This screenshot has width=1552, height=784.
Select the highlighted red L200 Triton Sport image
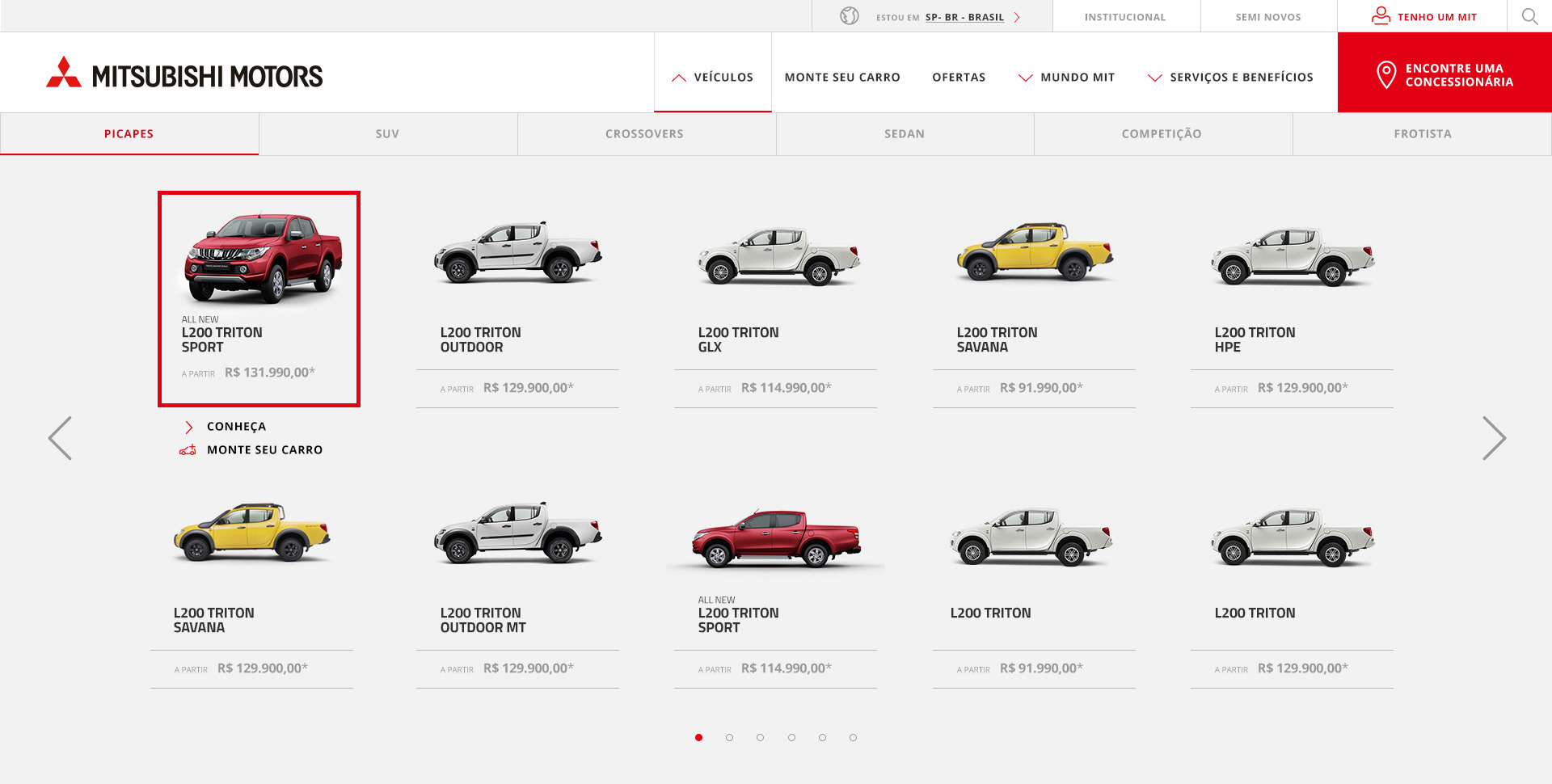263,257
